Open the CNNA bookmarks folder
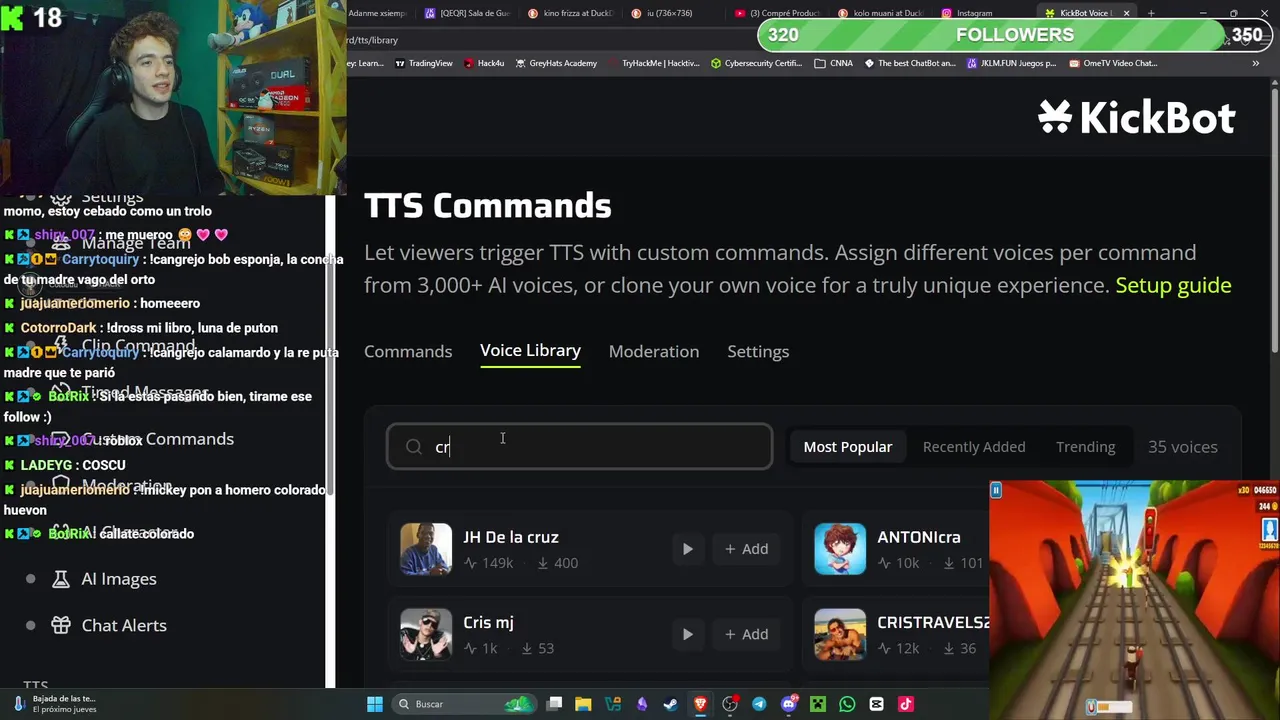 pyautogui.click(x=834, y=63)
